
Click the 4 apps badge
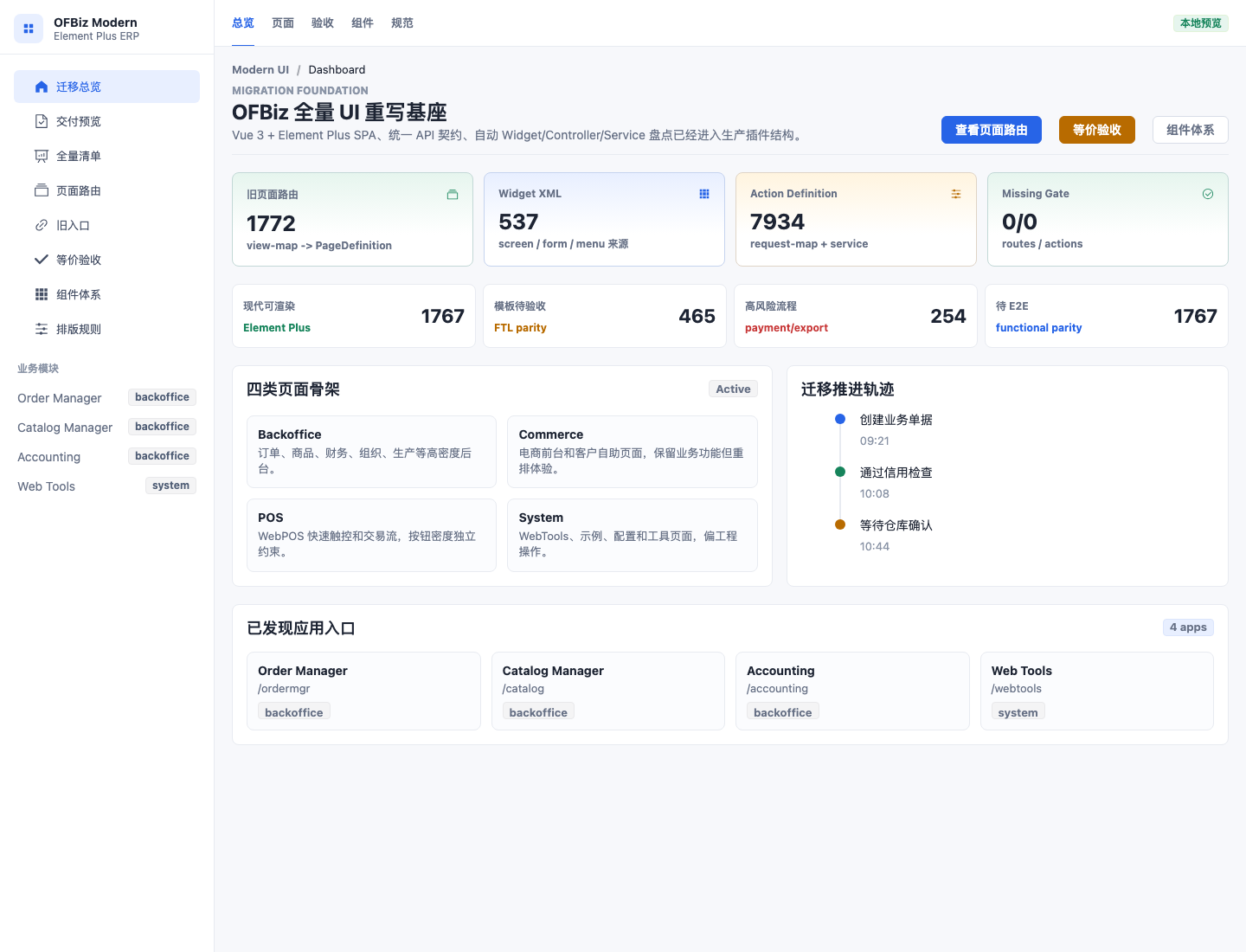point(1188,627)
